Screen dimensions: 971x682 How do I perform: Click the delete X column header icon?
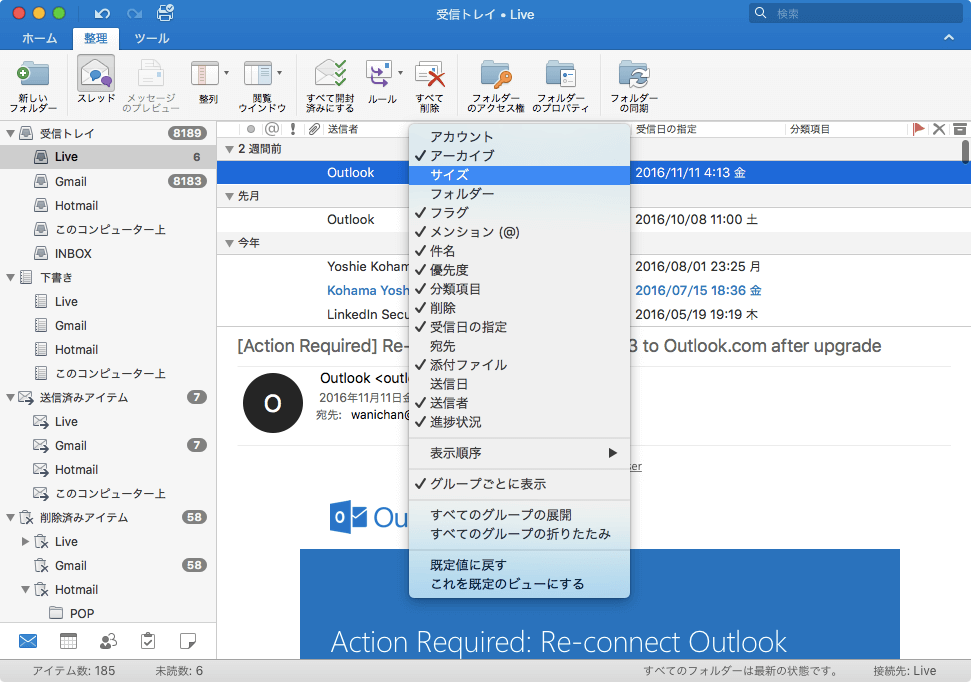coord(939,129)
